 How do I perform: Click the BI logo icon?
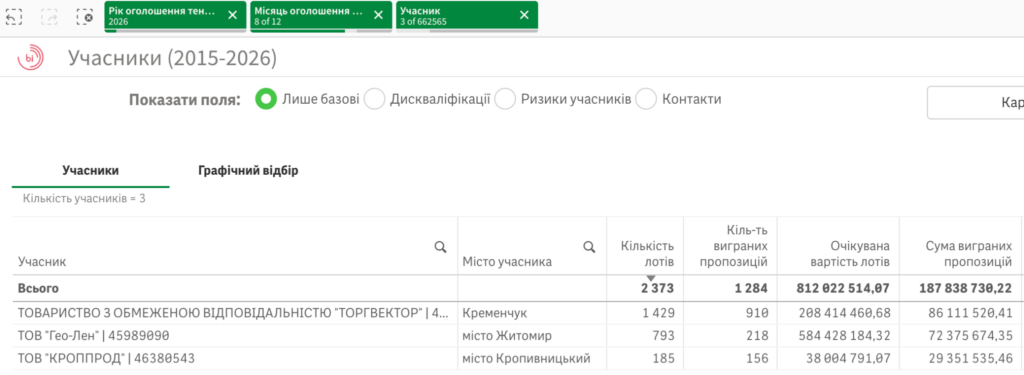click(31, 58)
